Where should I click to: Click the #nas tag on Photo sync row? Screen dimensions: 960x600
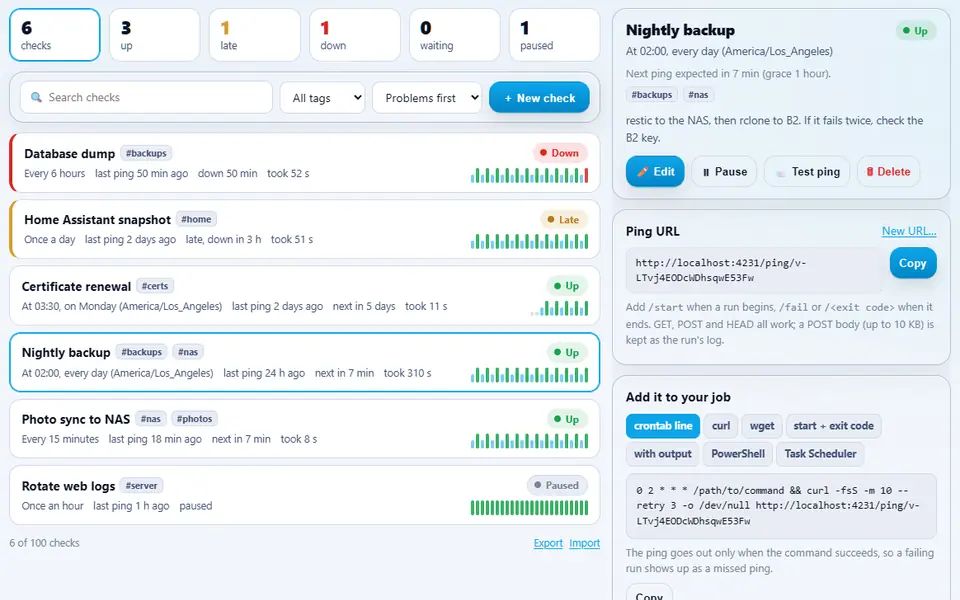tap(151, 419)
